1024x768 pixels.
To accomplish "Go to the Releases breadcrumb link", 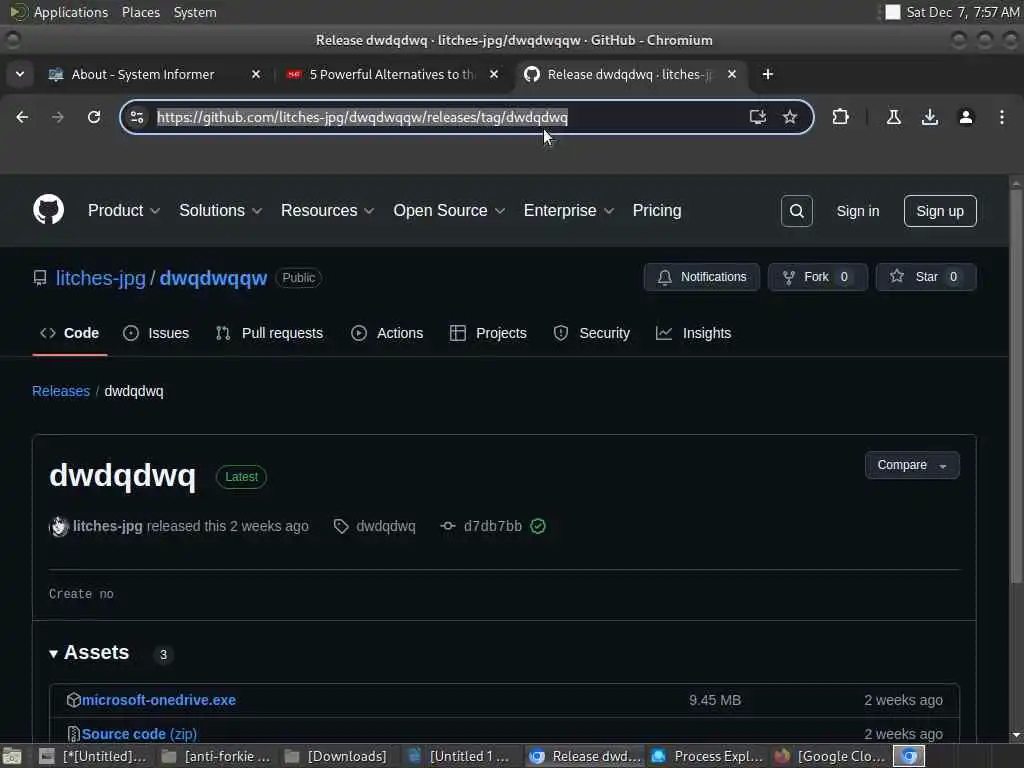I will pos(61,391).
